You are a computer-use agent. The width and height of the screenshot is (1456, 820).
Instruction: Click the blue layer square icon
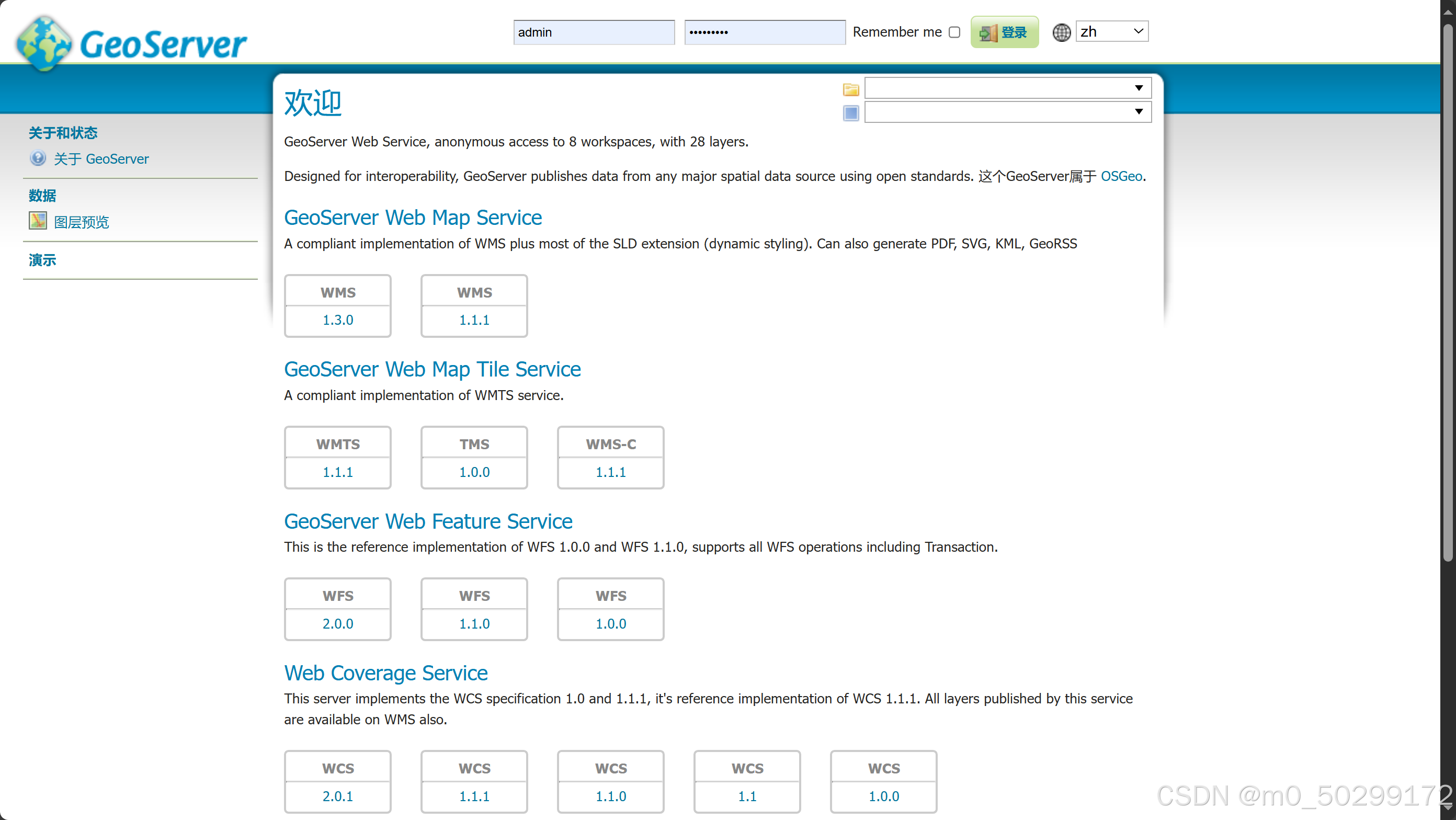click(x=851, y=112)
